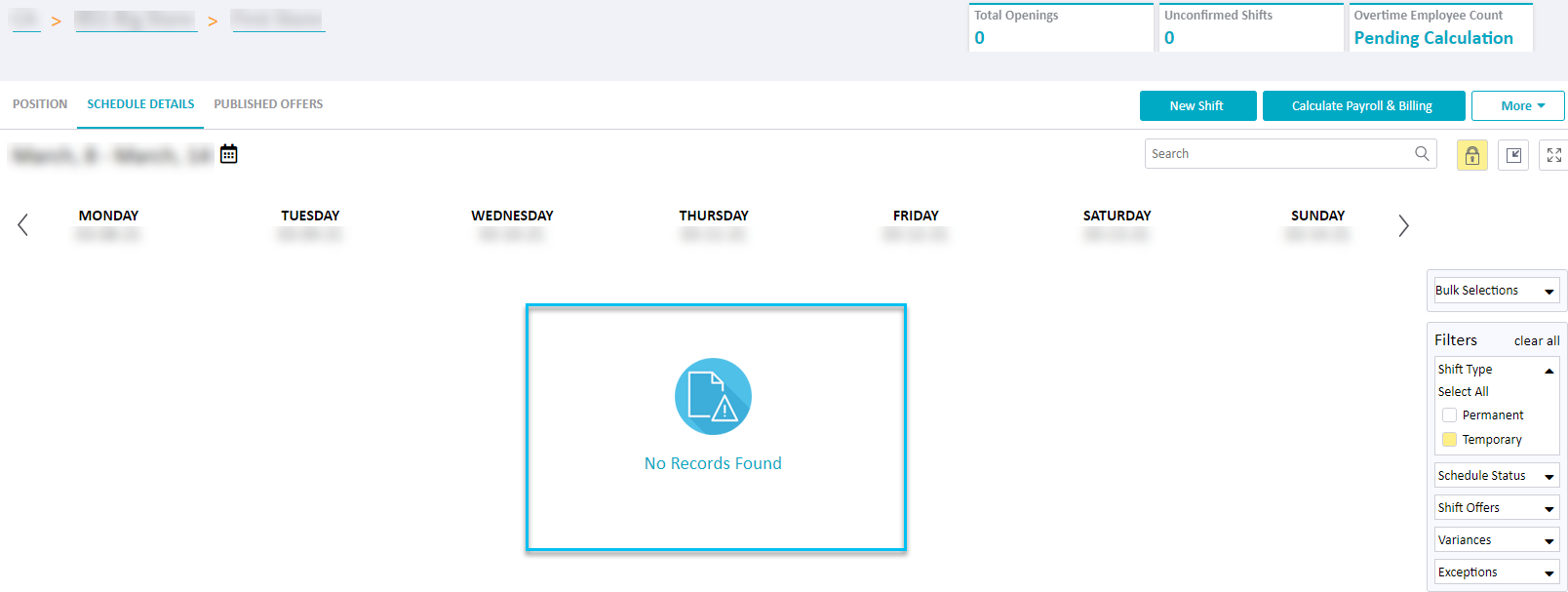The width and height of the screenshot is (1568, 592).
Task: Expand the Exceptions filter
Action: [x=1497, y=572]
